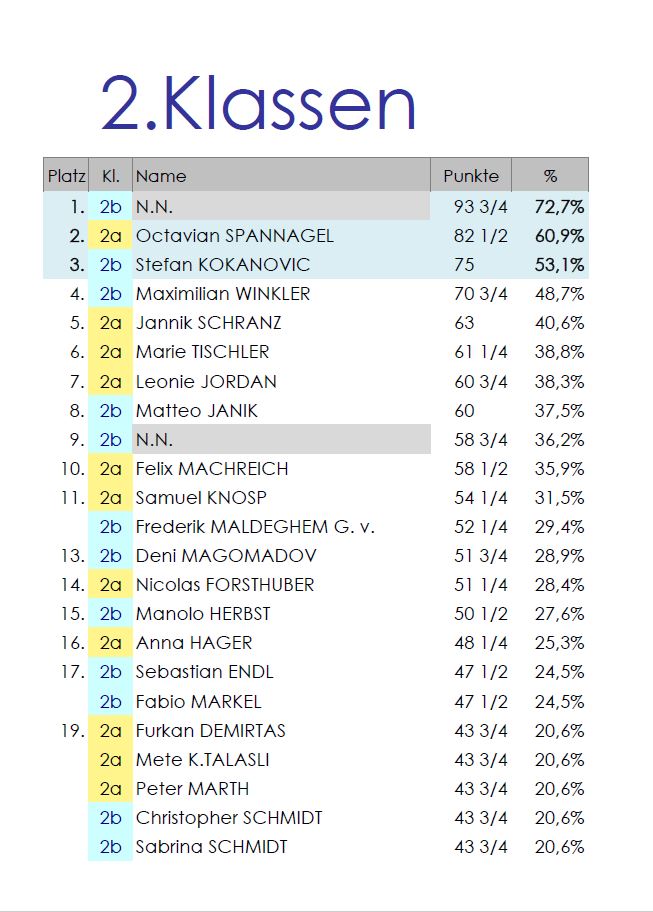Select the 93 3/4 points cell

(481, 206)
